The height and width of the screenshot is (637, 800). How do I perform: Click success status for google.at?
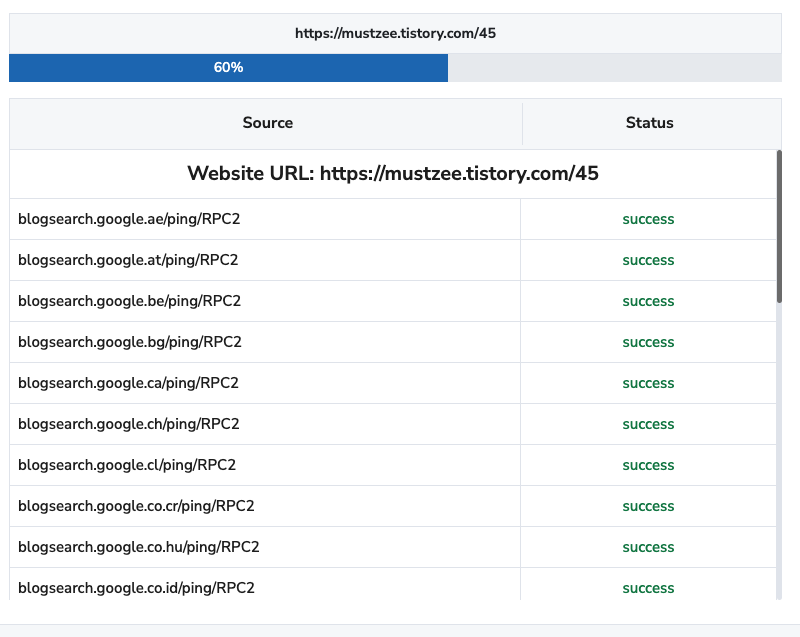tap(648, 260)
